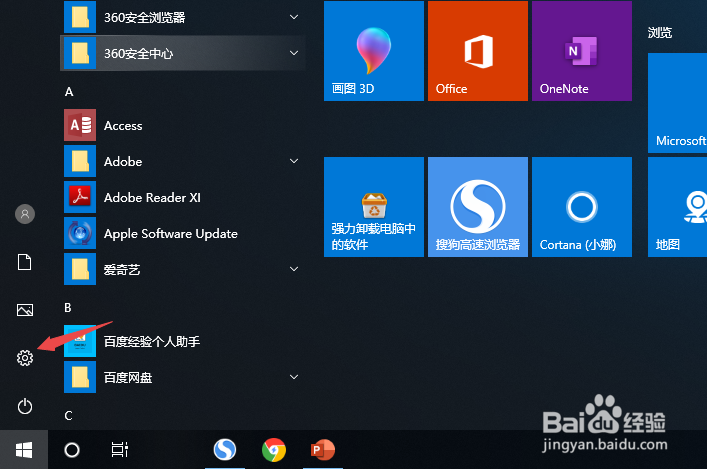
Task: Open the 强力卸载电脑中的软件 tile
Action: point(374,207)
